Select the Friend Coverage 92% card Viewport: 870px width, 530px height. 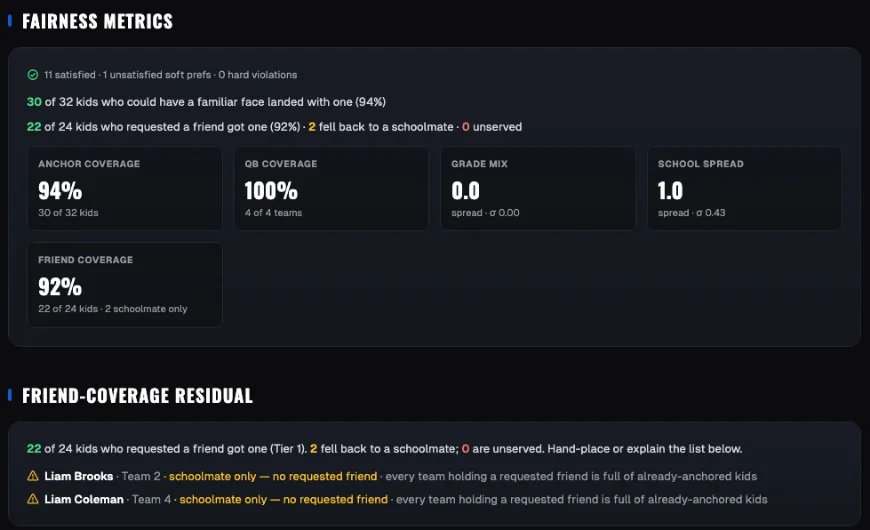click(125, 285)
